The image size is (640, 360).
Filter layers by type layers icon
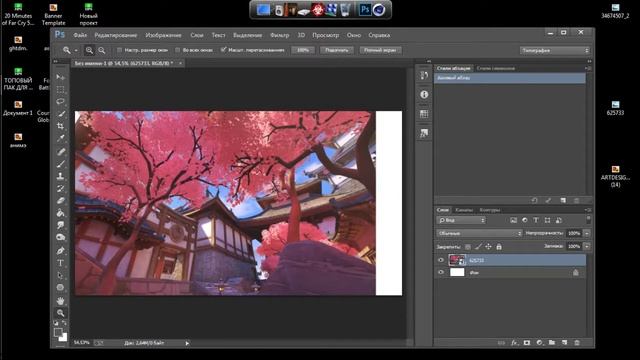(x=536, y=220)
